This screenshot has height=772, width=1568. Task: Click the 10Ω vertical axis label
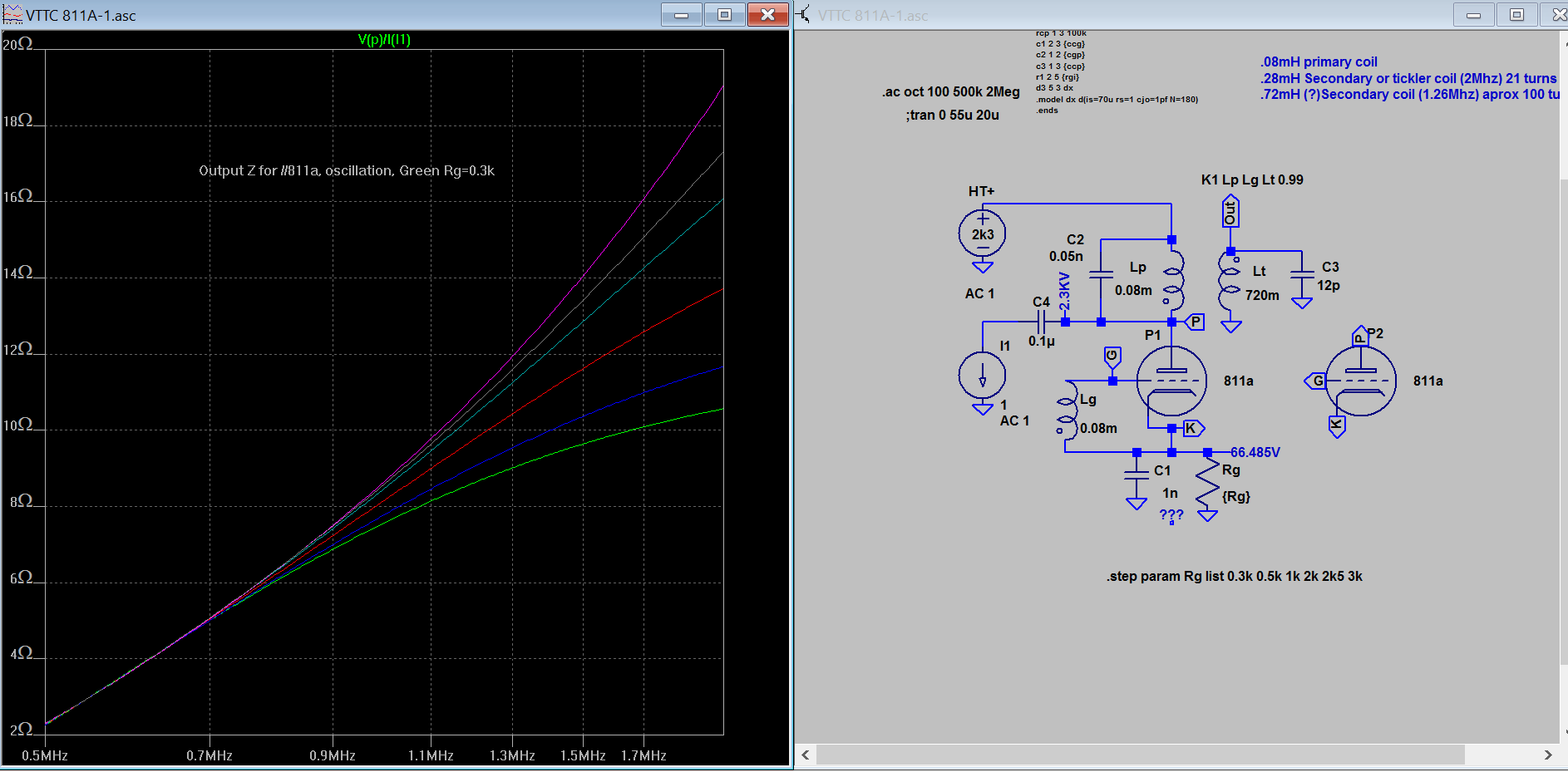[17, 425]
